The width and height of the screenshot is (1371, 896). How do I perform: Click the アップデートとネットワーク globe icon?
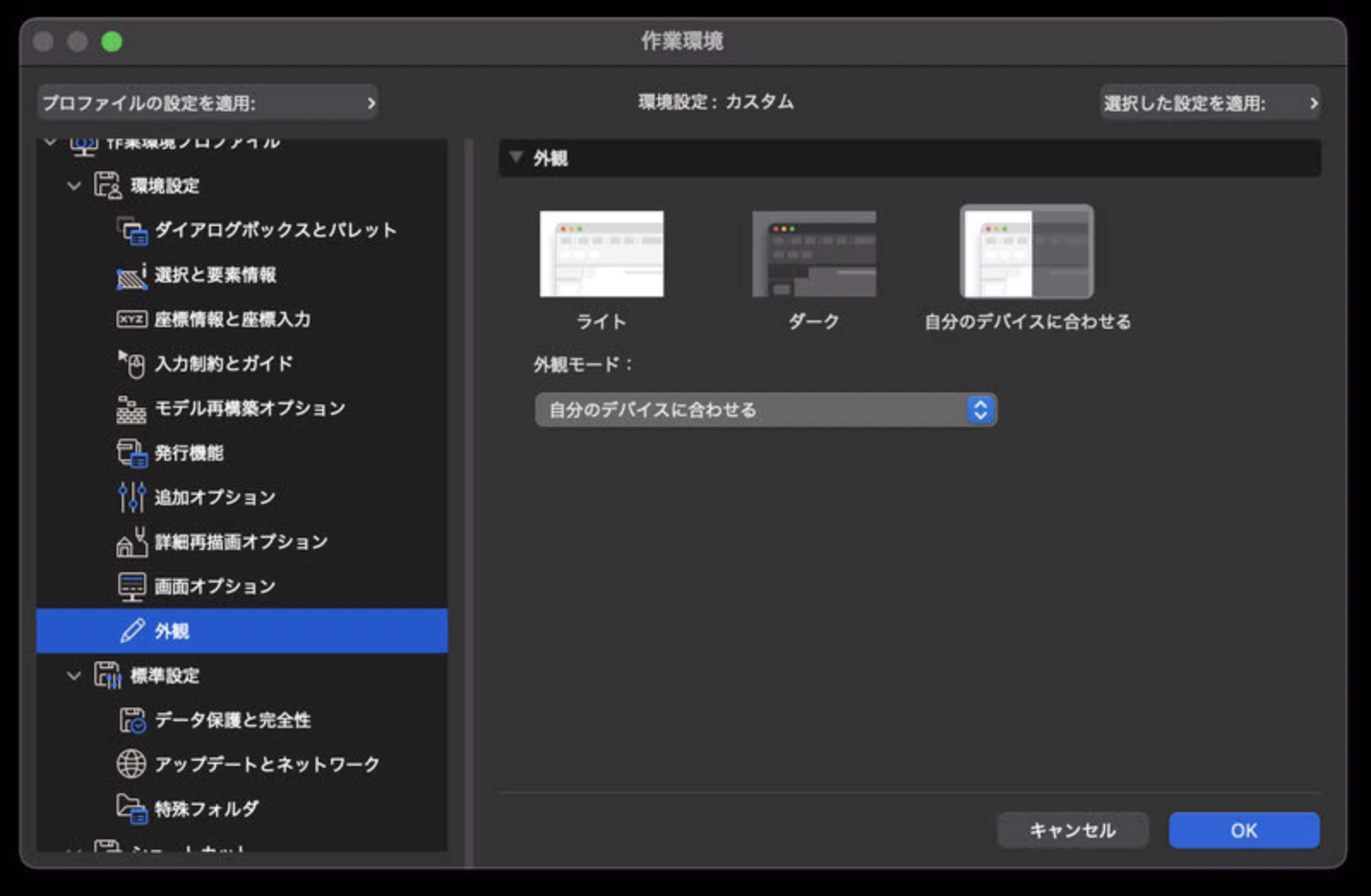click(x=131, y=764)
